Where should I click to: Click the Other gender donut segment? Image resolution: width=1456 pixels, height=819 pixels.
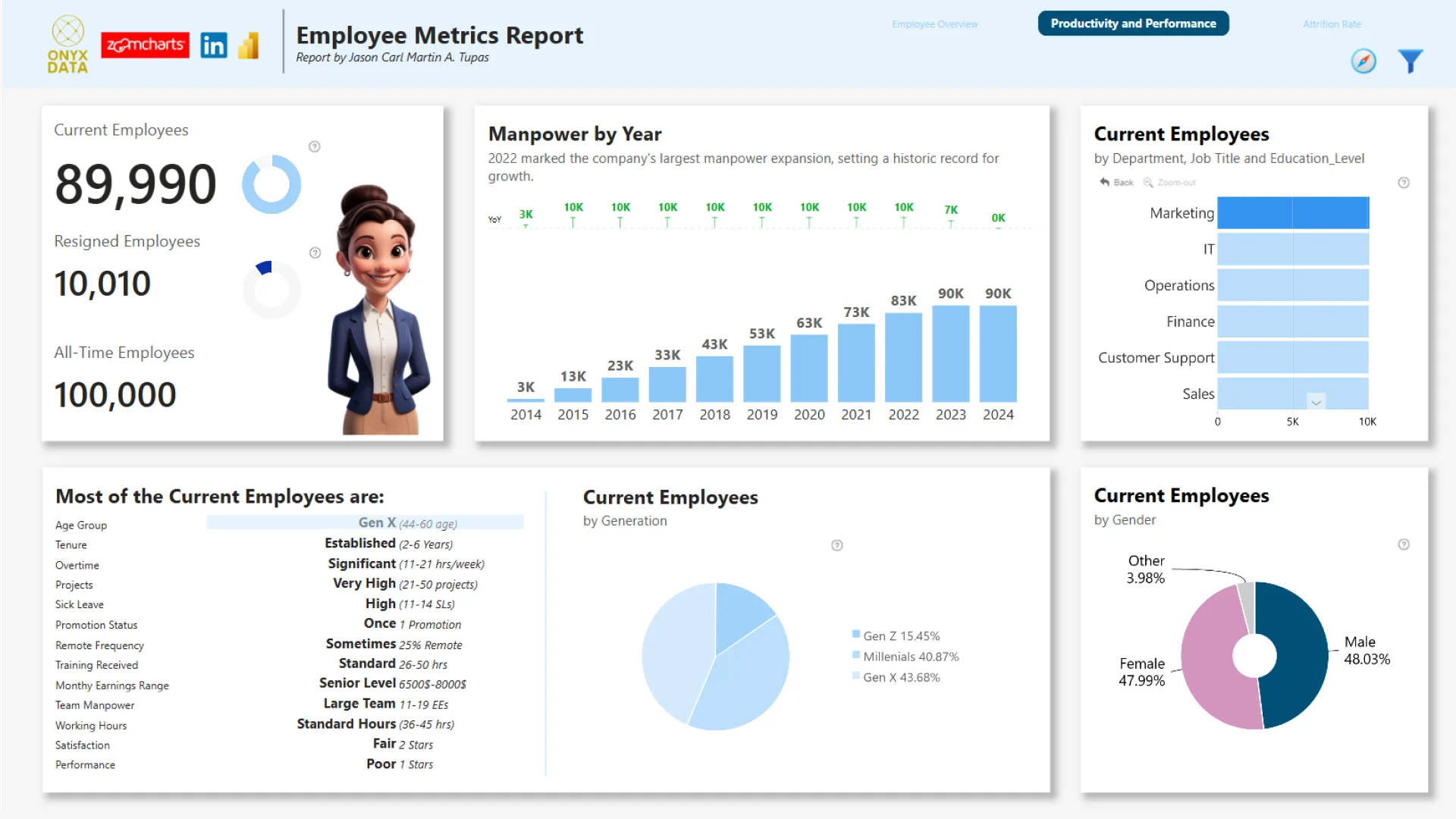click(1246, 607)
